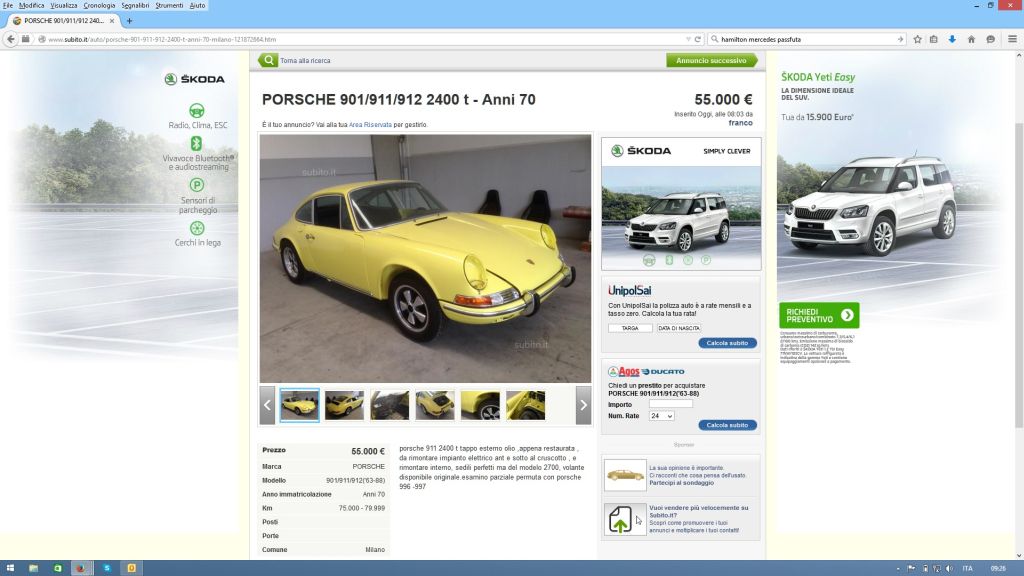The height and width of the screenshot is (576, 1024).
Task: Click the green upload document promote icon
Action: pos(625,519)
